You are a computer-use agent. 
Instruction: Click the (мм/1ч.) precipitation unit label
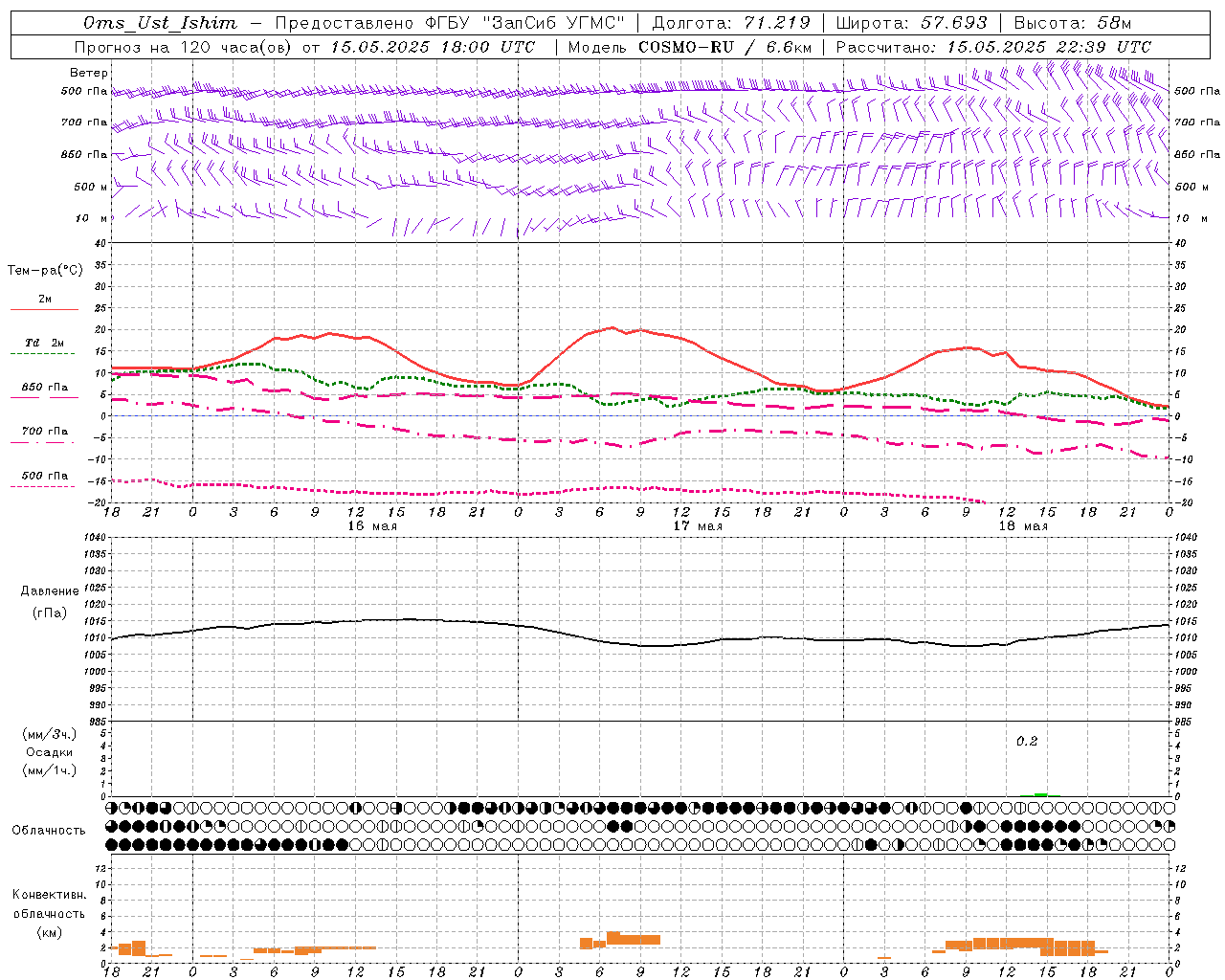tap(49, 770)
